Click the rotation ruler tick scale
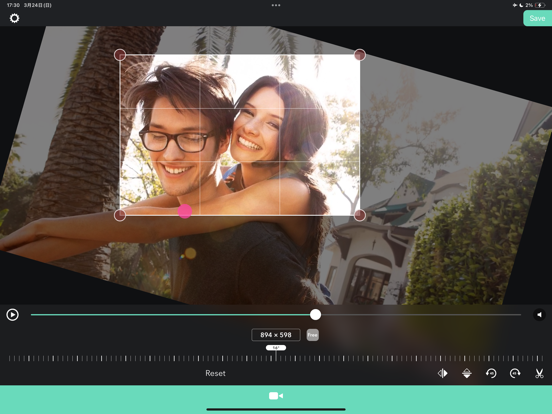This screenshot has height=414, width=552. 276,358
